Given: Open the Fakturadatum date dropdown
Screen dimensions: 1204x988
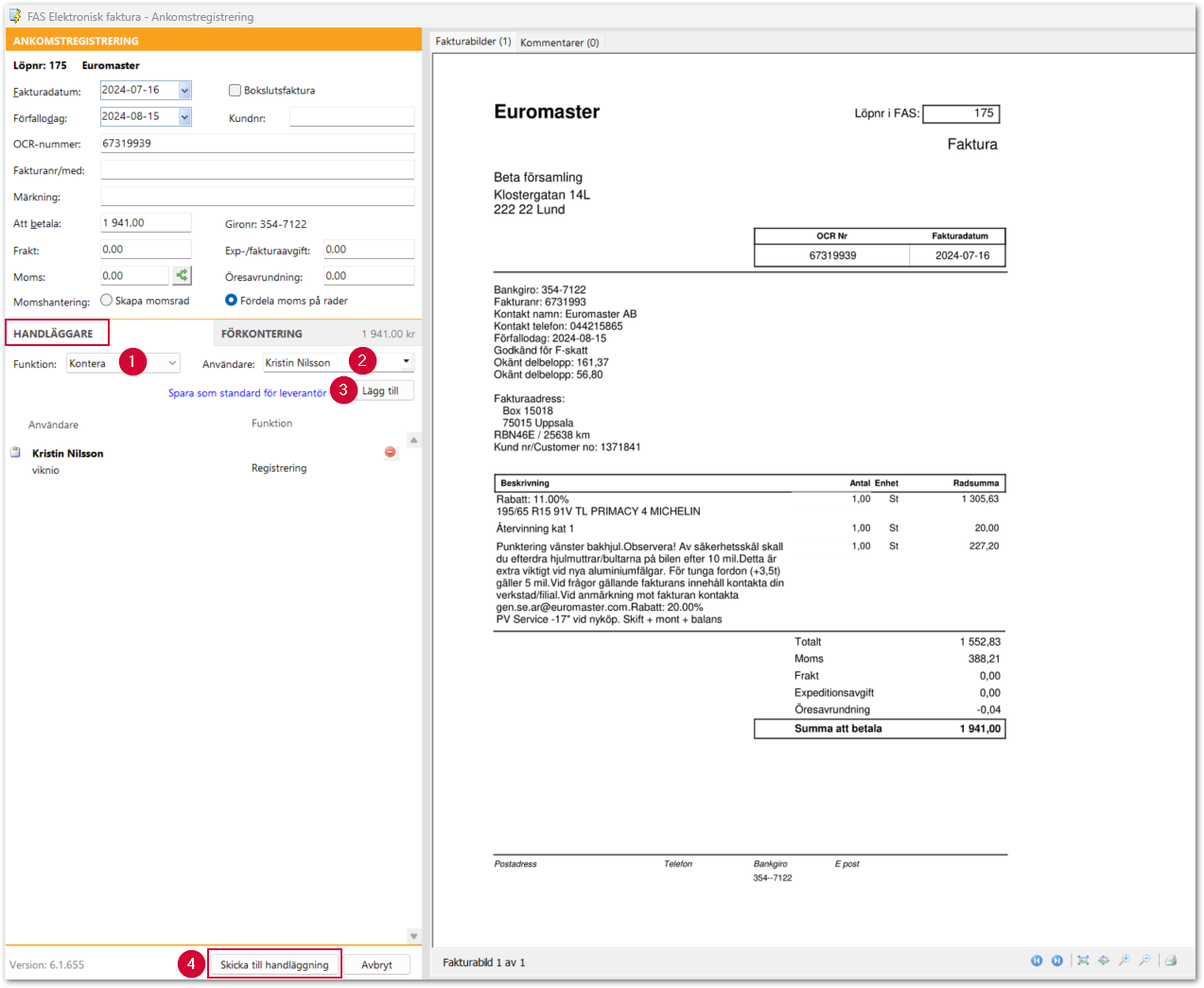Looking at the screenshot, I should (x=184, y=91).
